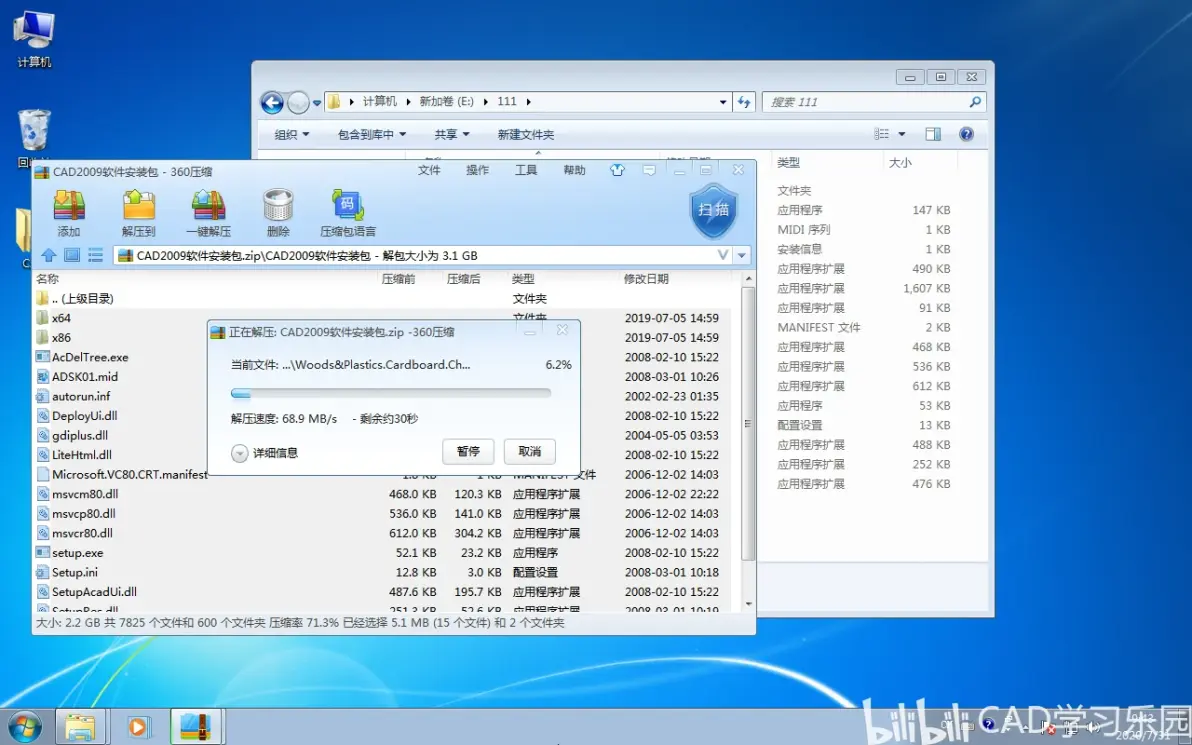Click 计算机 in the address breadcrumb
This screenshot has height=745, width=1192.
pos(379,101)
